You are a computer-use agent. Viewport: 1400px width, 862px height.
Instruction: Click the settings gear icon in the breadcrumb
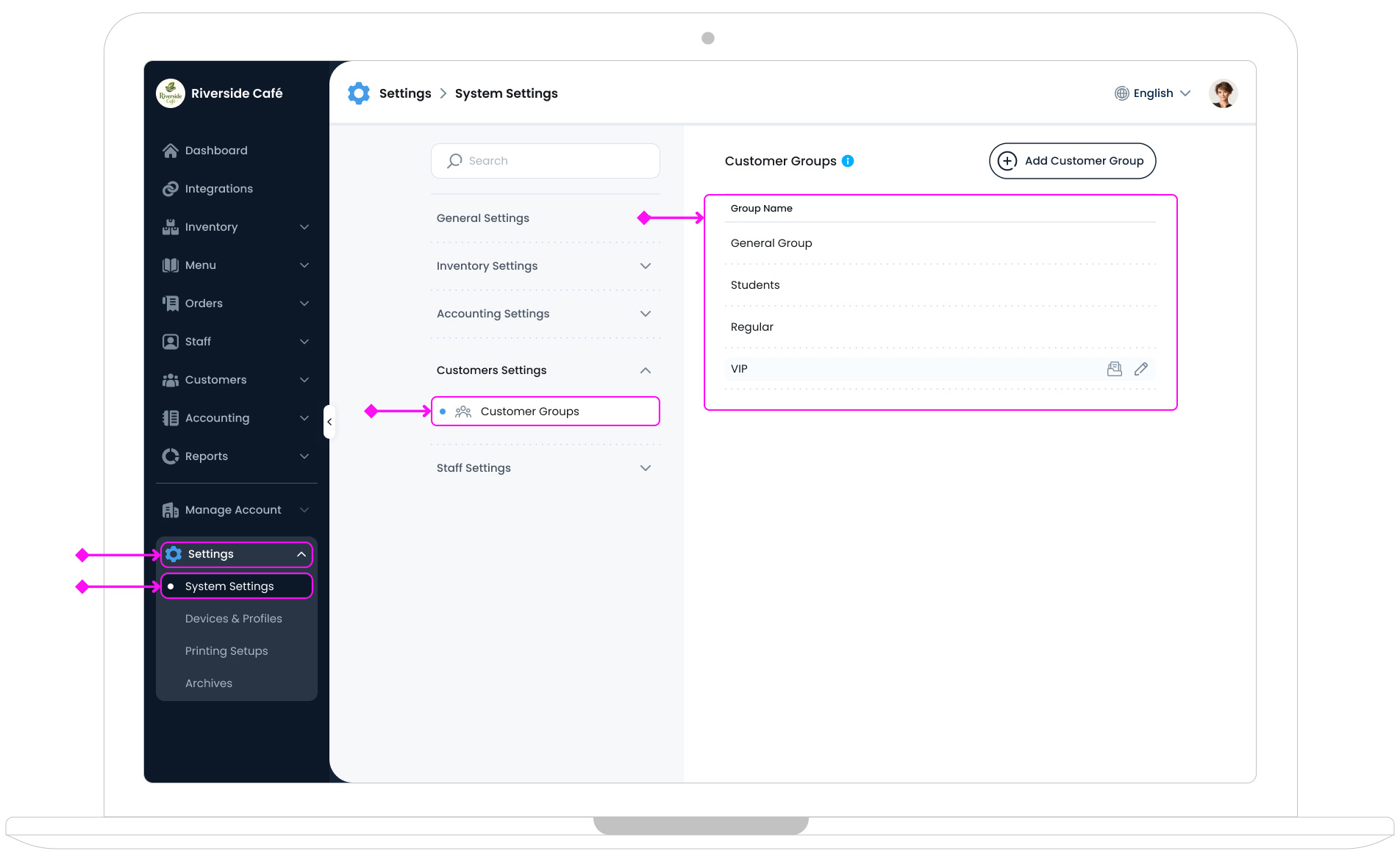click(x=359, y=93)
